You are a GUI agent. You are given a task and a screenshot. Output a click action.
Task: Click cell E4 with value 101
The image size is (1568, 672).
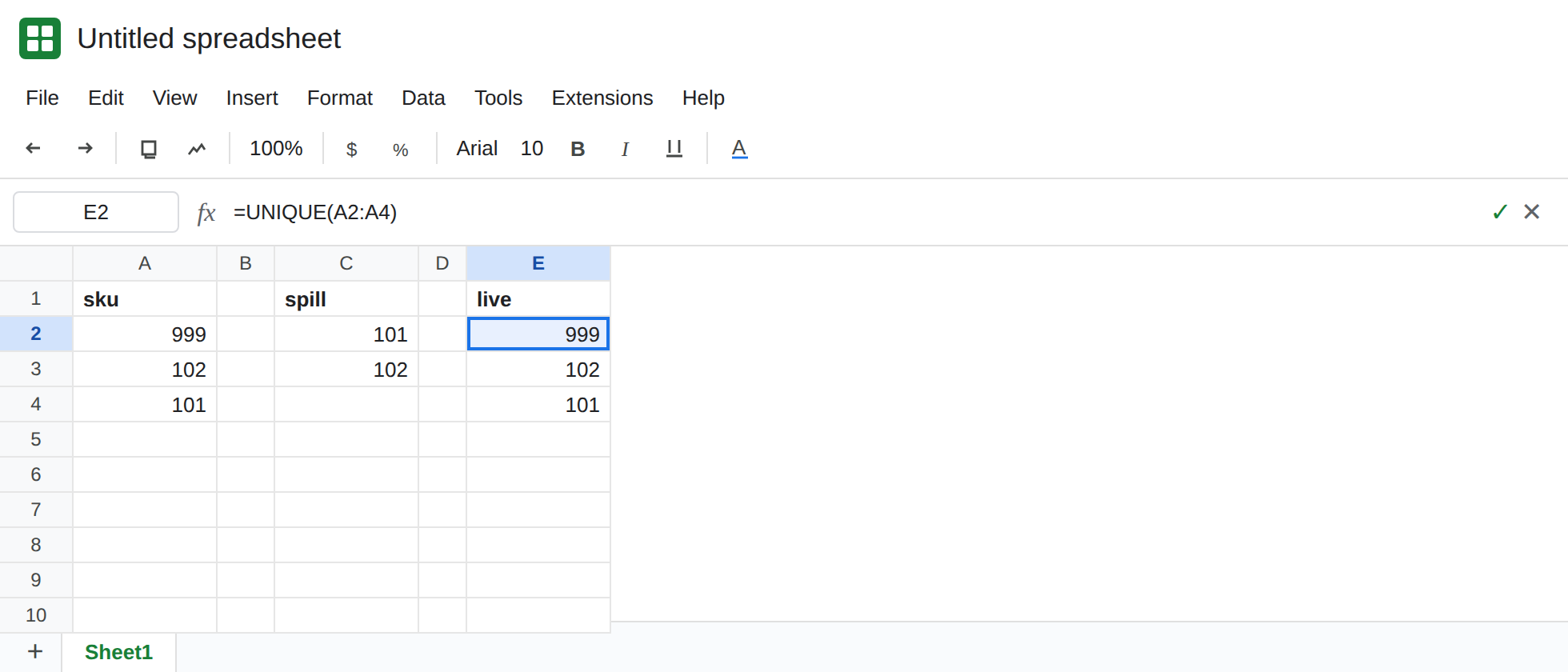538,405
